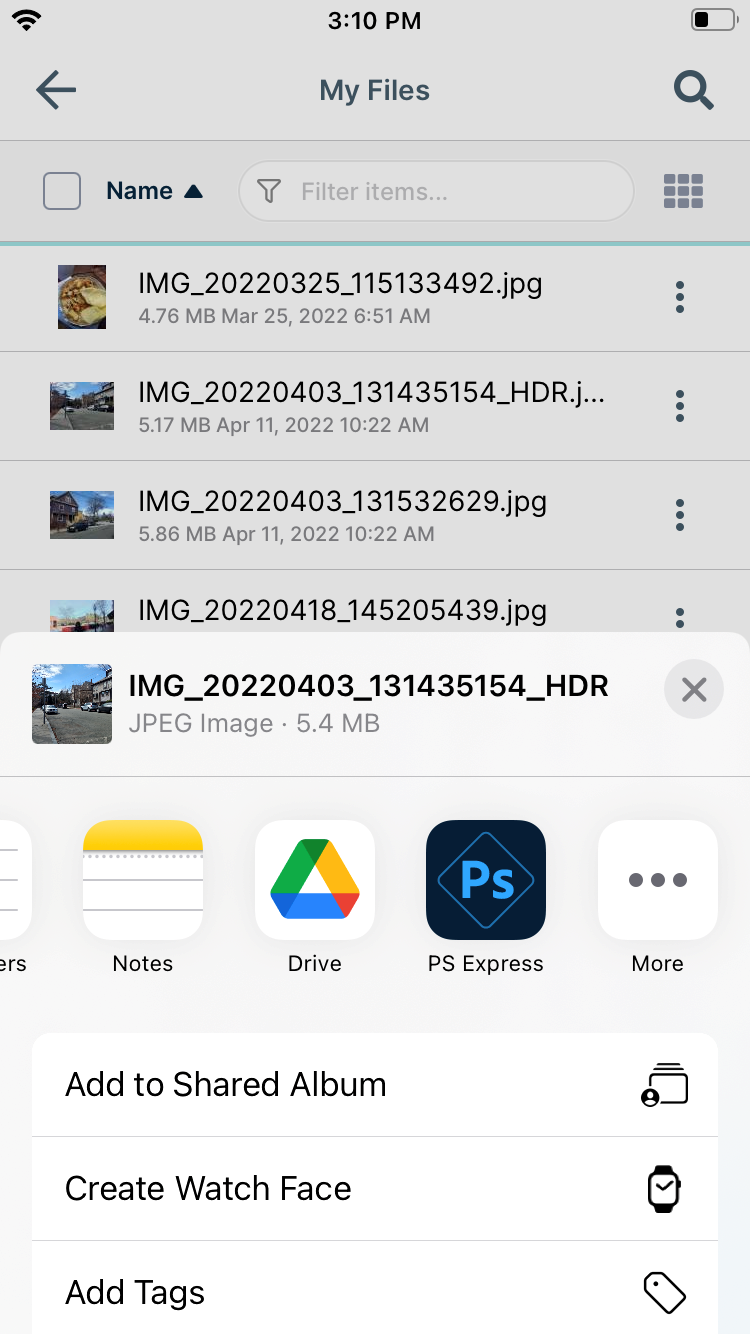The image size is (750, 1334).
Task: Open the IMG_20220325_115133492.jpg food thumbnail
Action: [82, 297]
